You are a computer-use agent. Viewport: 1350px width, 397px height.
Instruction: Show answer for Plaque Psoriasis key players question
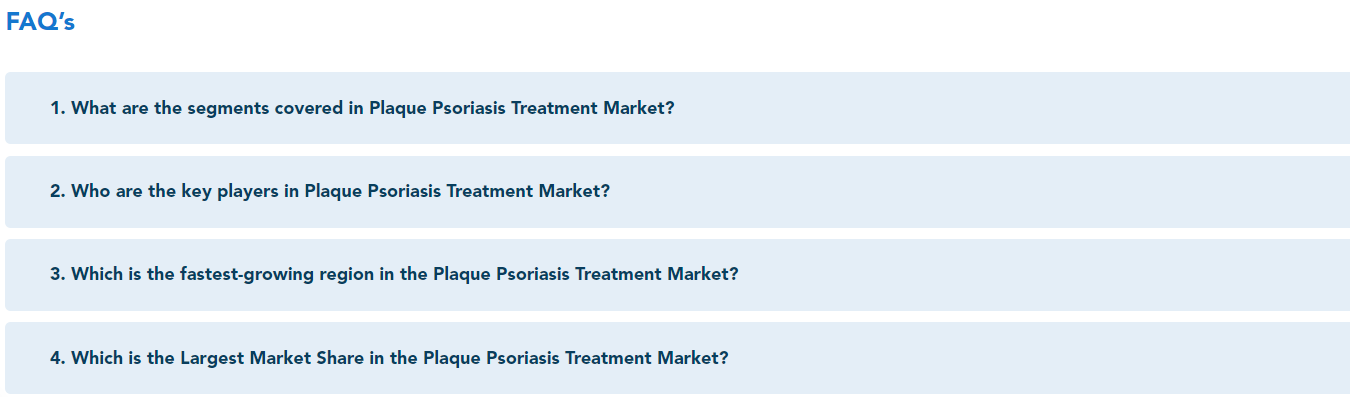[x=677, y=191]
